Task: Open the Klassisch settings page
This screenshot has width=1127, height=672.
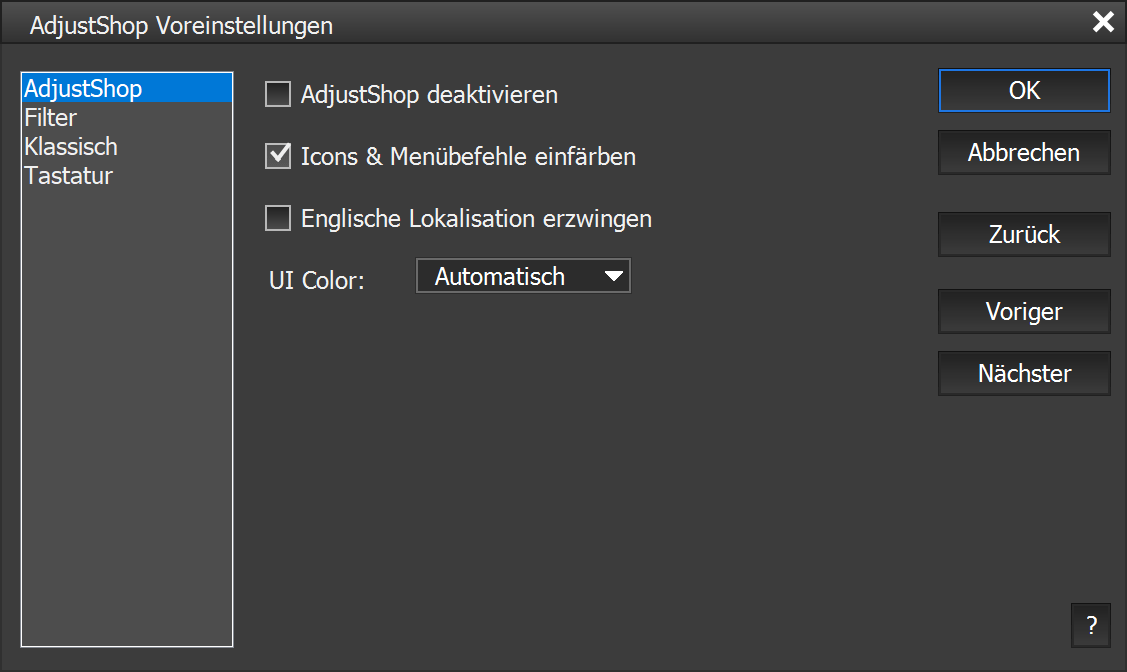Action: coord(71,147)
